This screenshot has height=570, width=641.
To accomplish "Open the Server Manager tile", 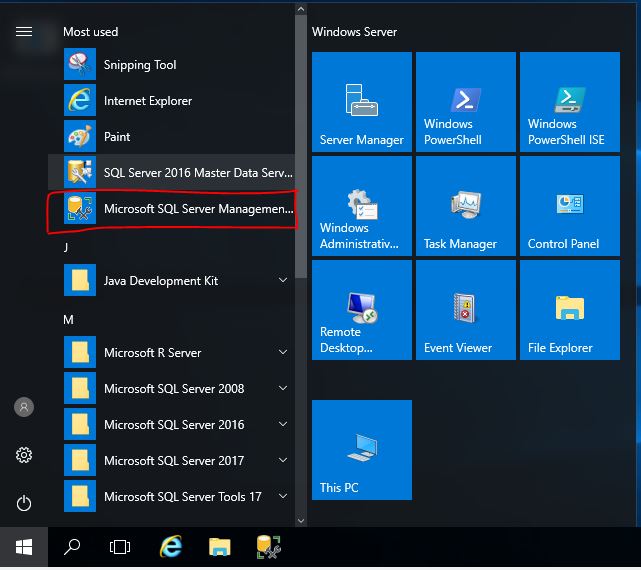I will click(362, 102).
